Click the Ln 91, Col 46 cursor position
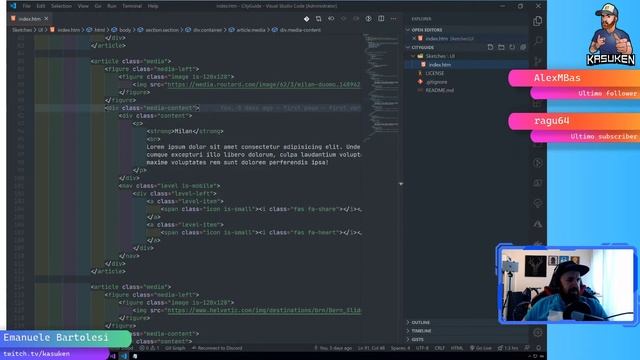Viewport: 640px width, 360px height. (371, 348)
